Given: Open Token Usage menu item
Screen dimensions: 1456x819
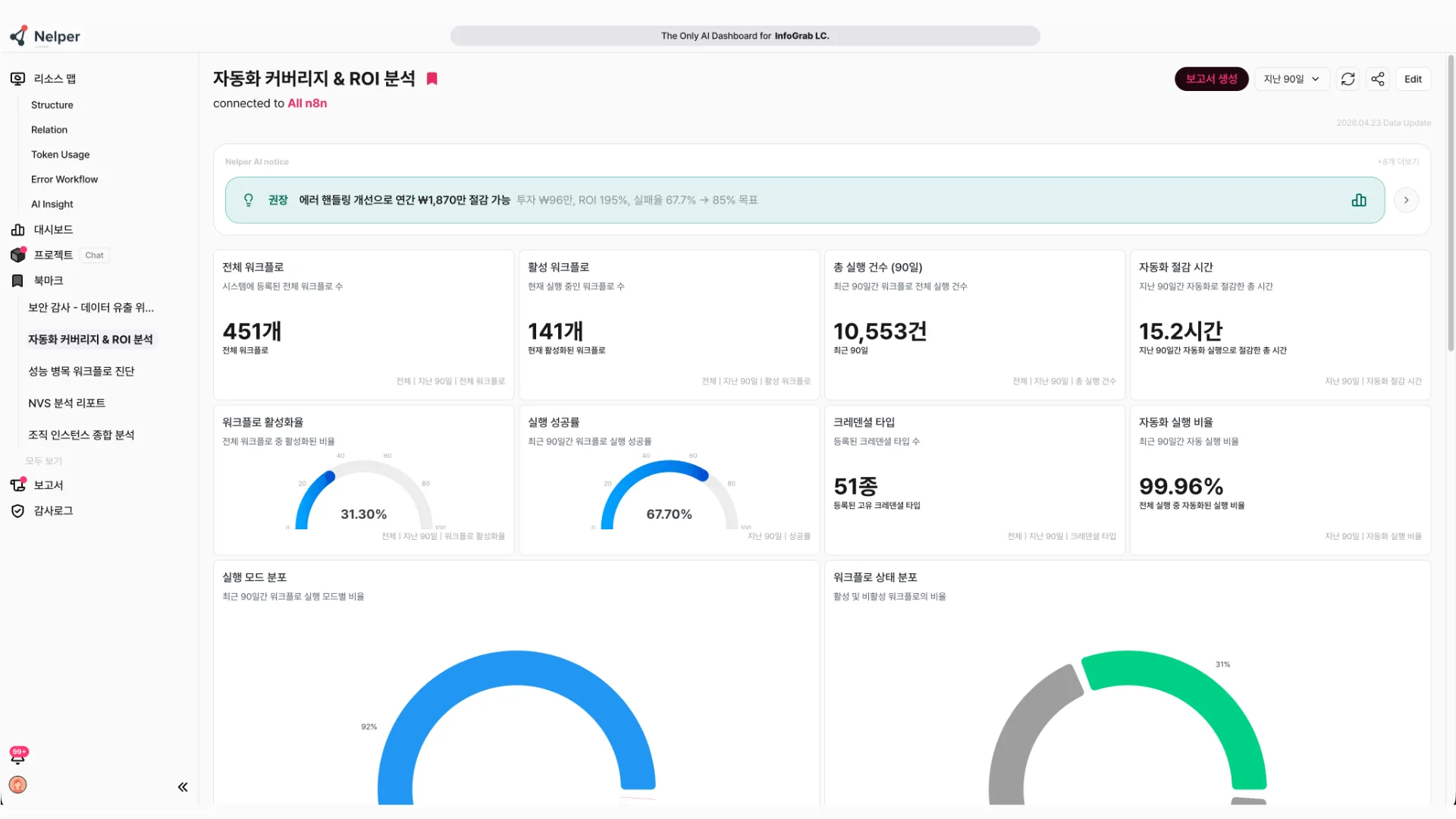Looking at the screenshot, I should coord(61,155).
